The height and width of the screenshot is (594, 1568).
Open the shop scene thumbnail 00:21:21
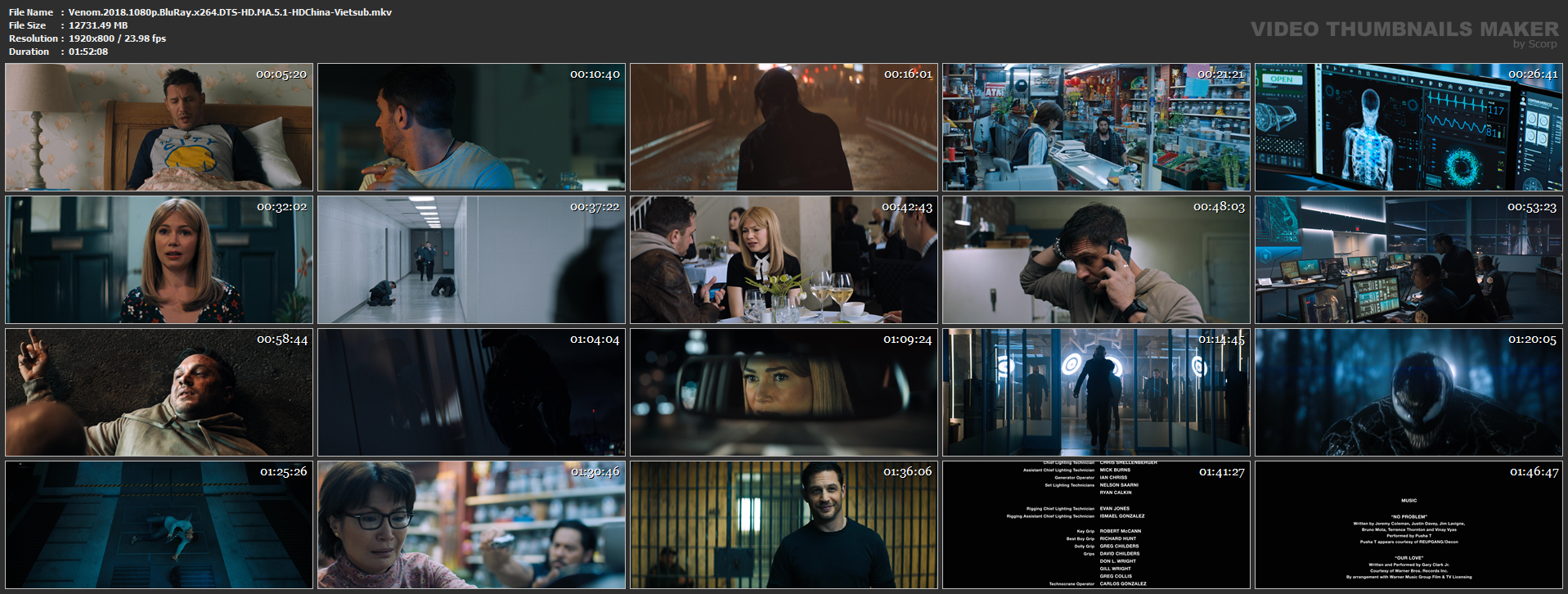click(1096, 128)
